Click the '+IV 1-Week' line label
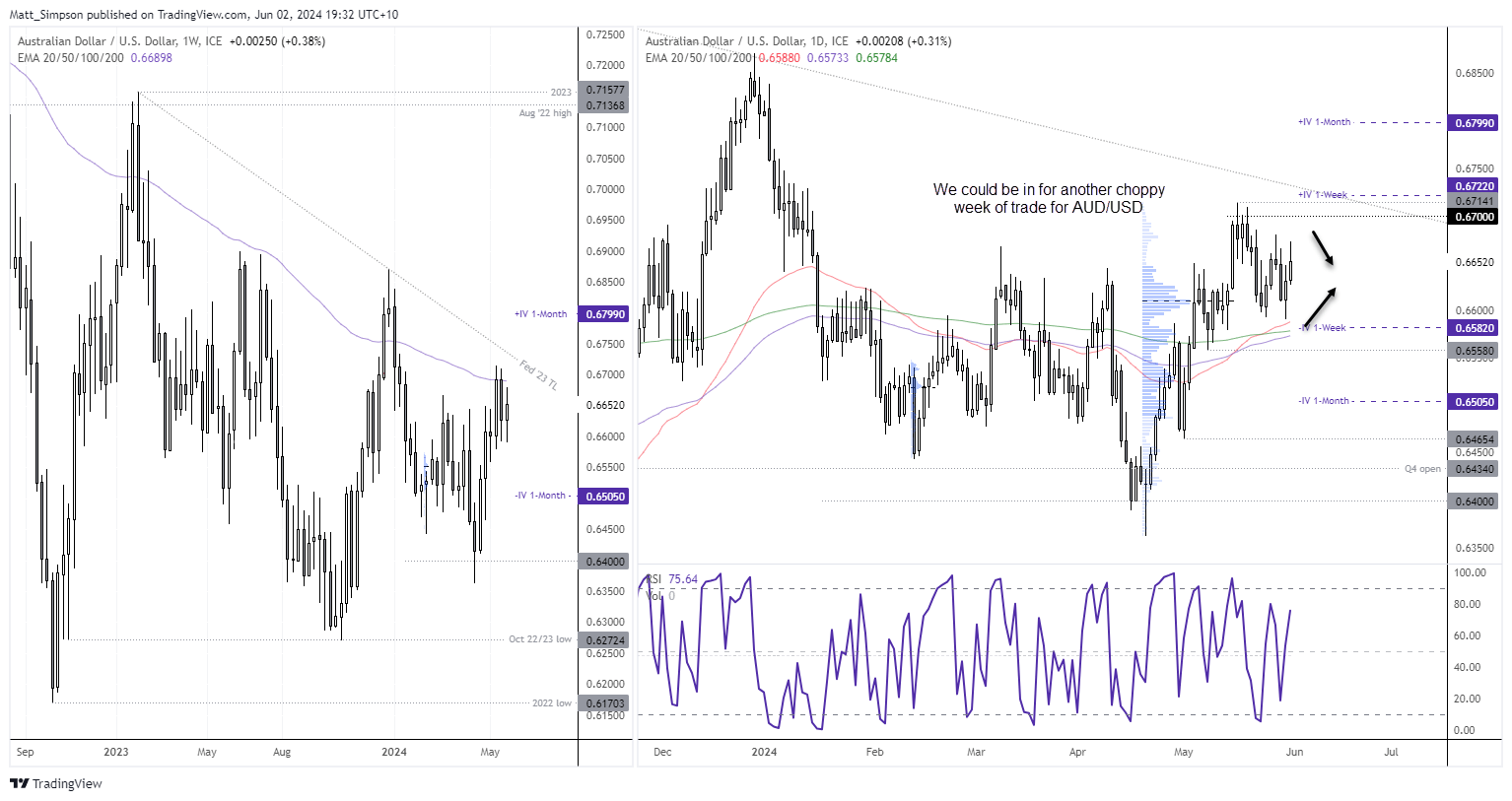 click(1323, 195)
